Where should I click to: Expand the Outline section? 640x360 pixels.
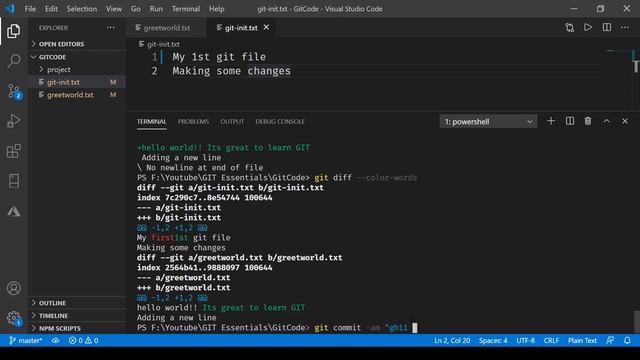(77, 303)
